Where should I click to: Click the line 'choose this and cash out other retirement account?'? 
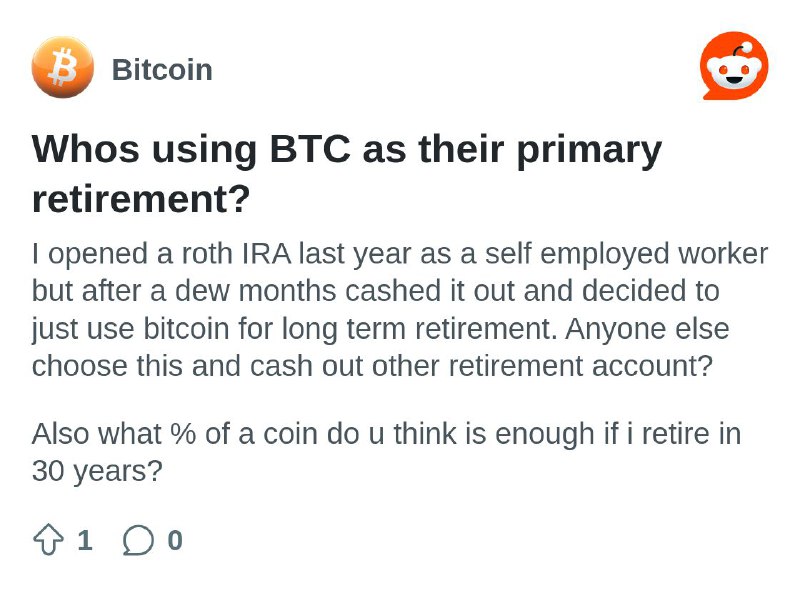[x=372, y=366]
